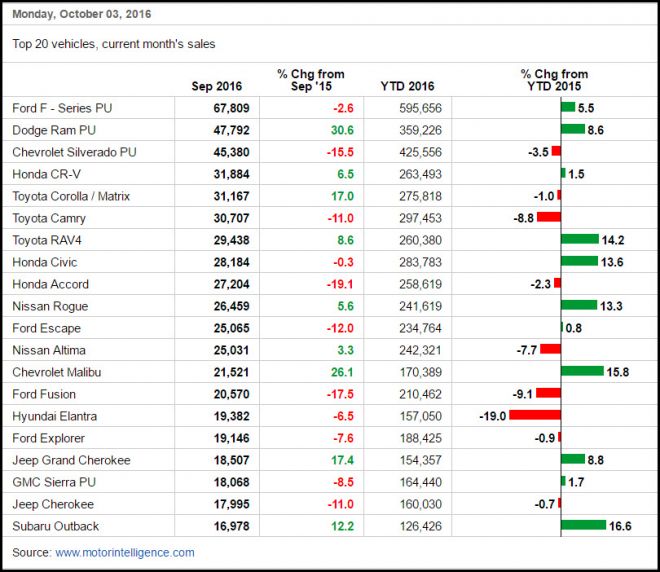Click the green bar labeled 15.8
Screen dimensions: 660x572
[583, 371]
